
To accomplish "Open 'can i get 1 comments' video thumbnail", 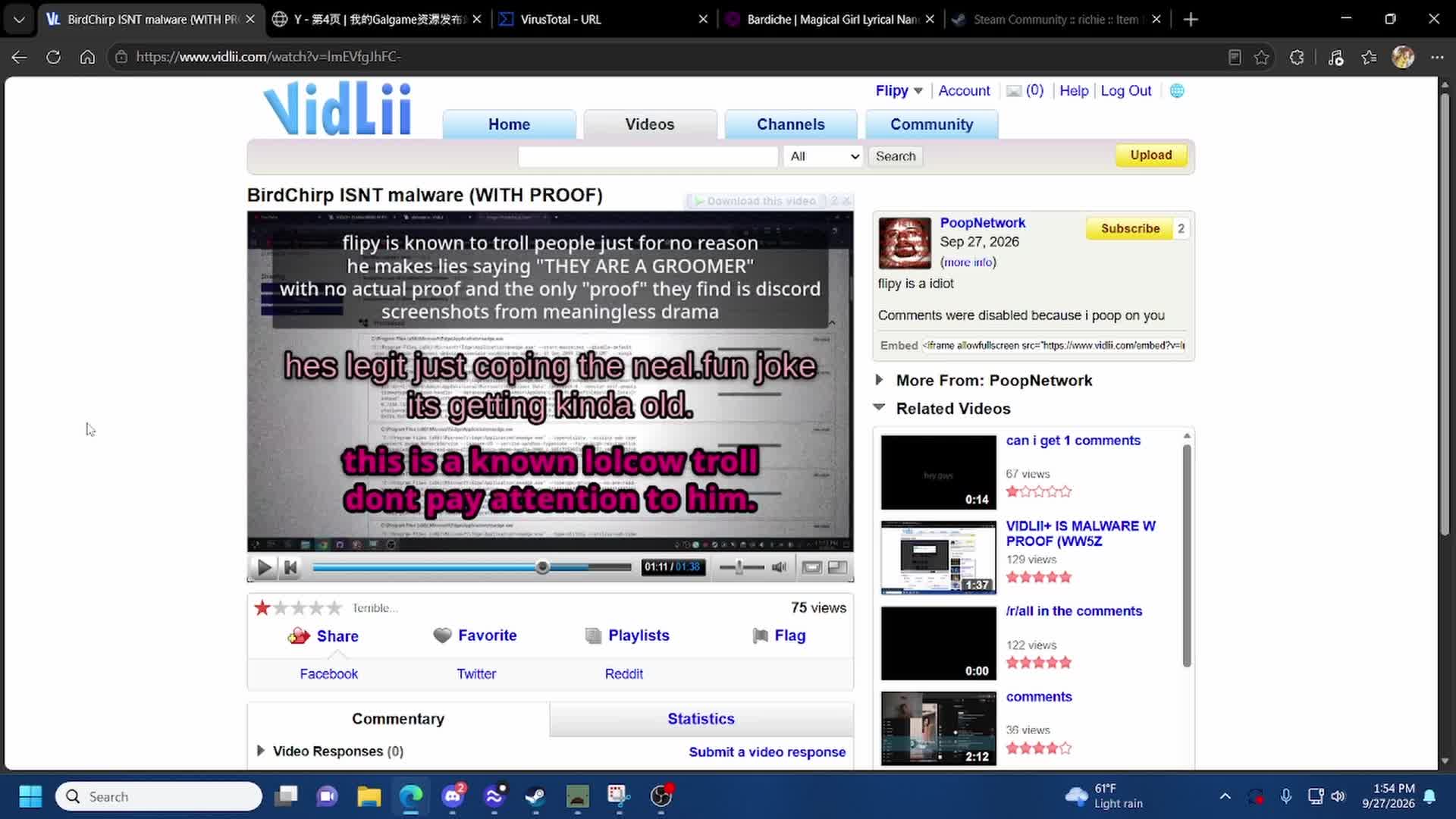I will coord(938,472).
